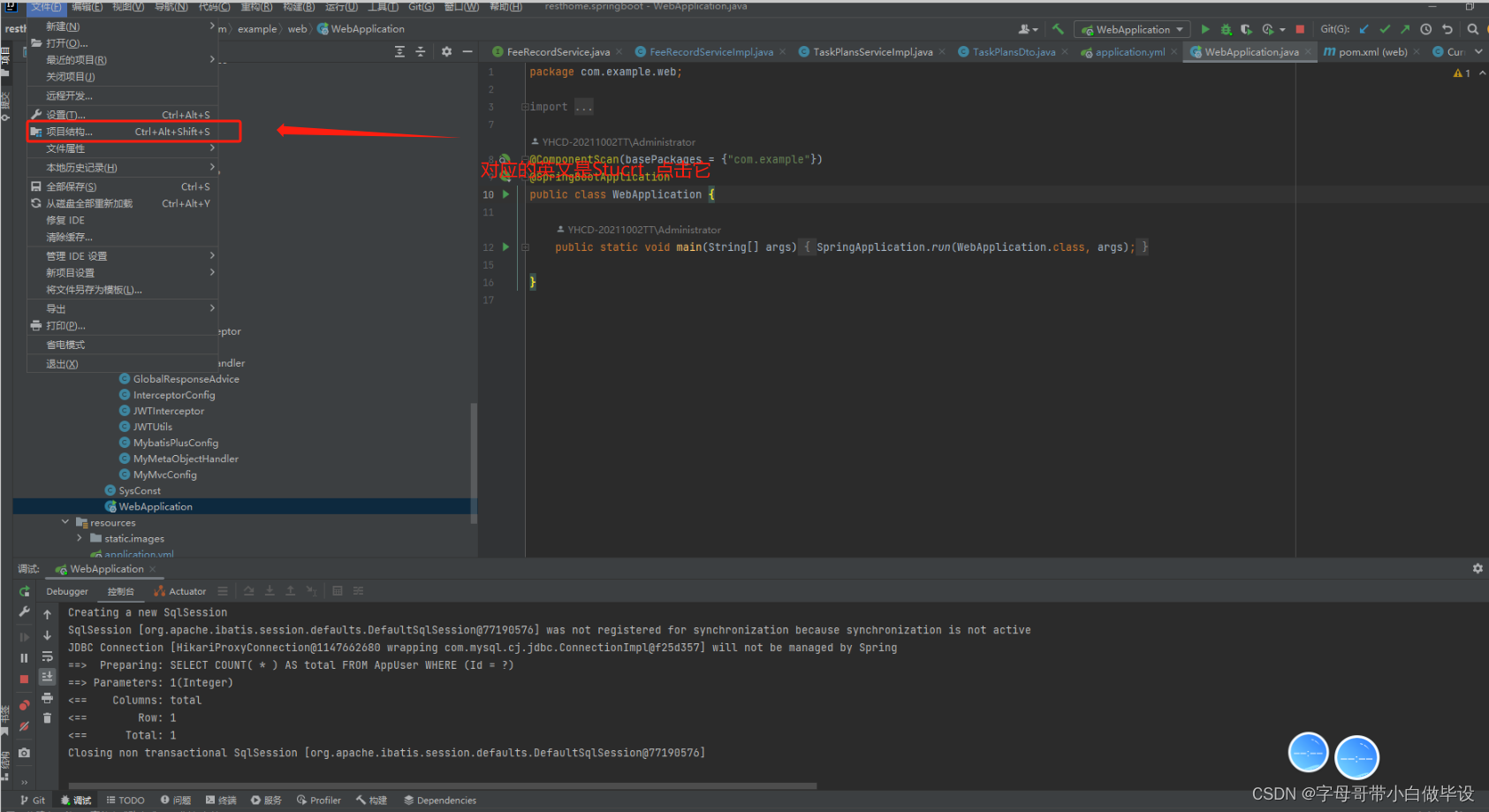Collapse the resources folder

[x=65, y=522]
